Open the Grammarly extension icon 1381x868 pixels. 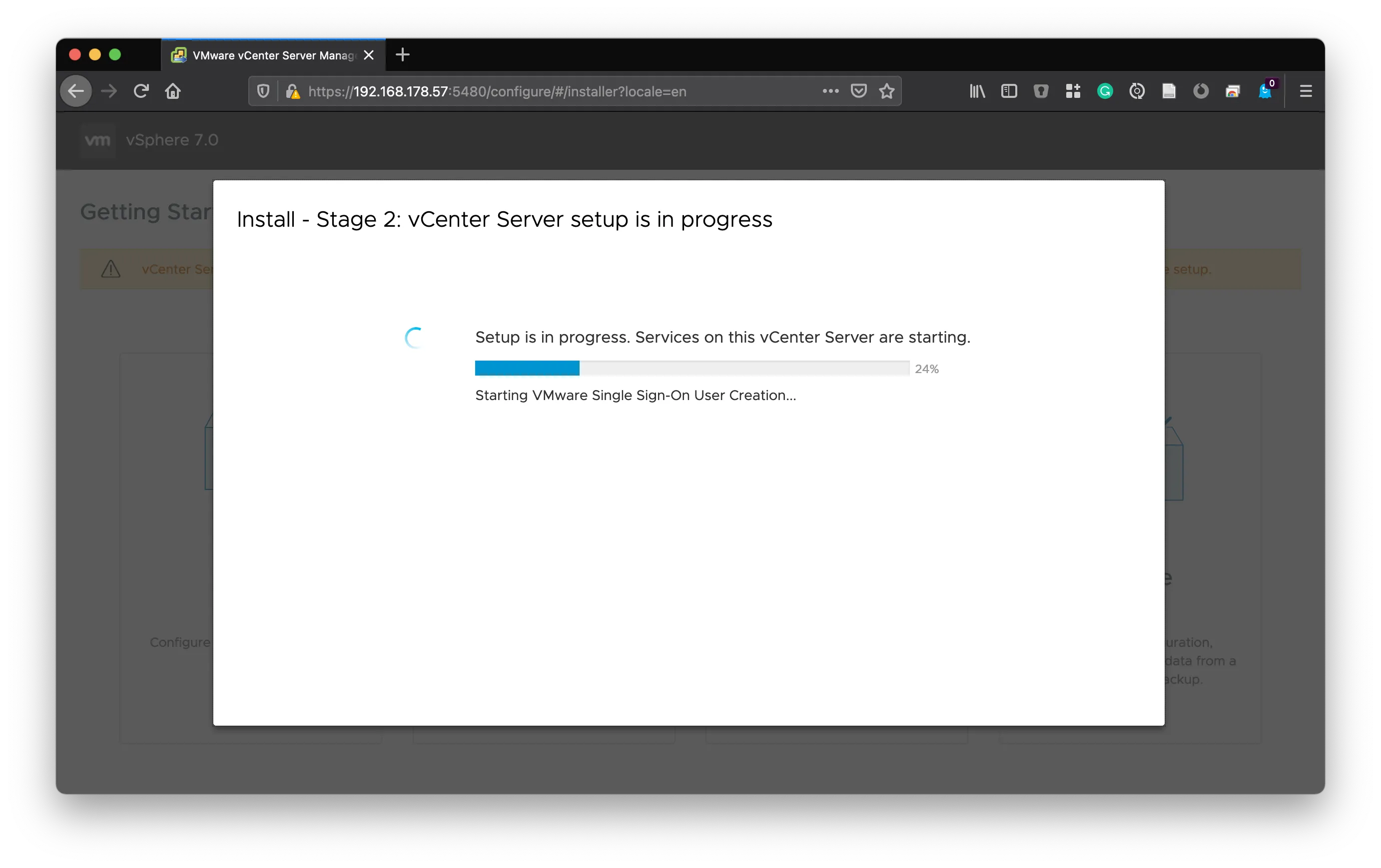click(1105, 91)
